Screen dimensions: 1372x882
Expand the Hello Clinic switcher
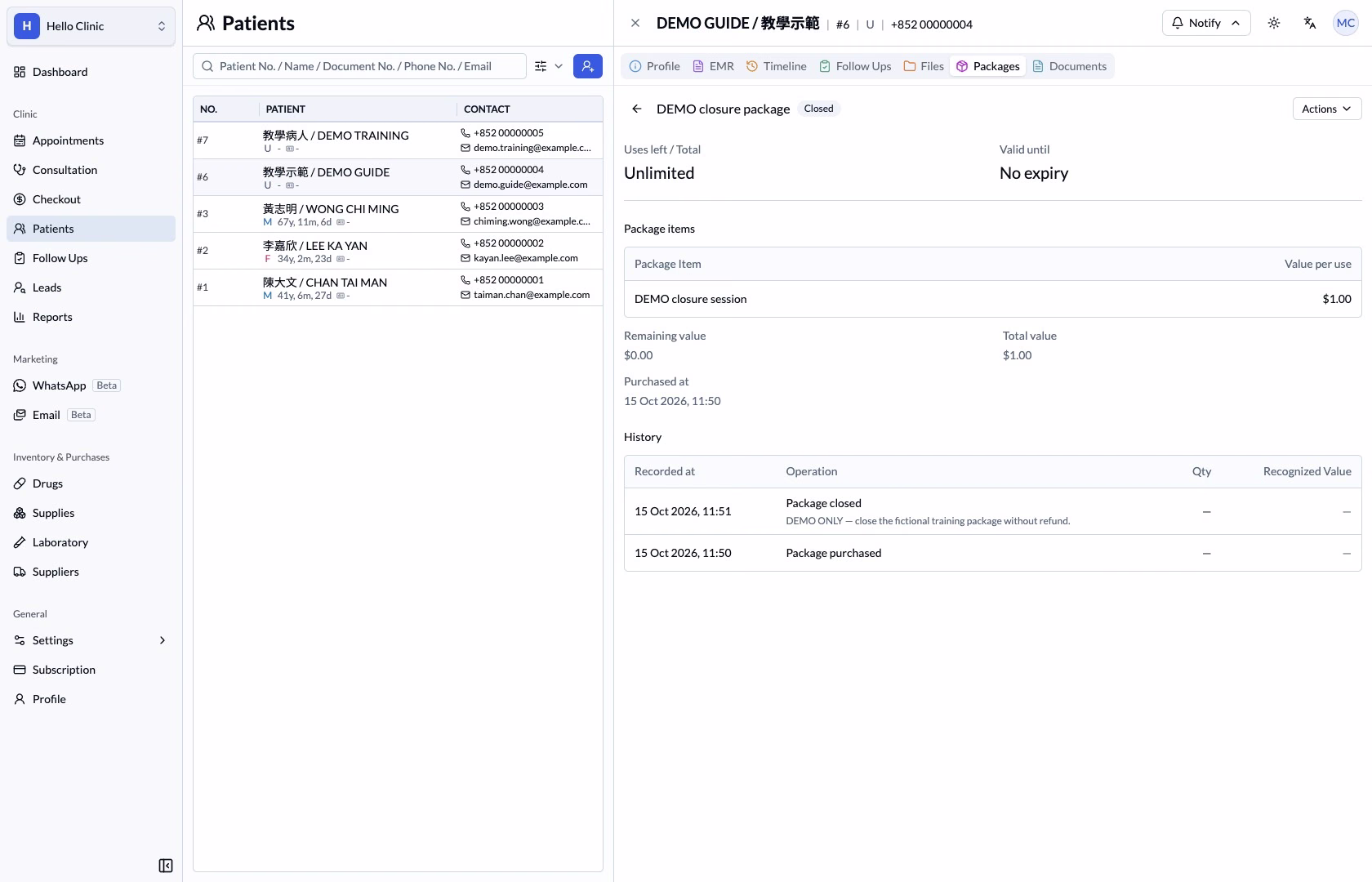click(x=91, y=26)
